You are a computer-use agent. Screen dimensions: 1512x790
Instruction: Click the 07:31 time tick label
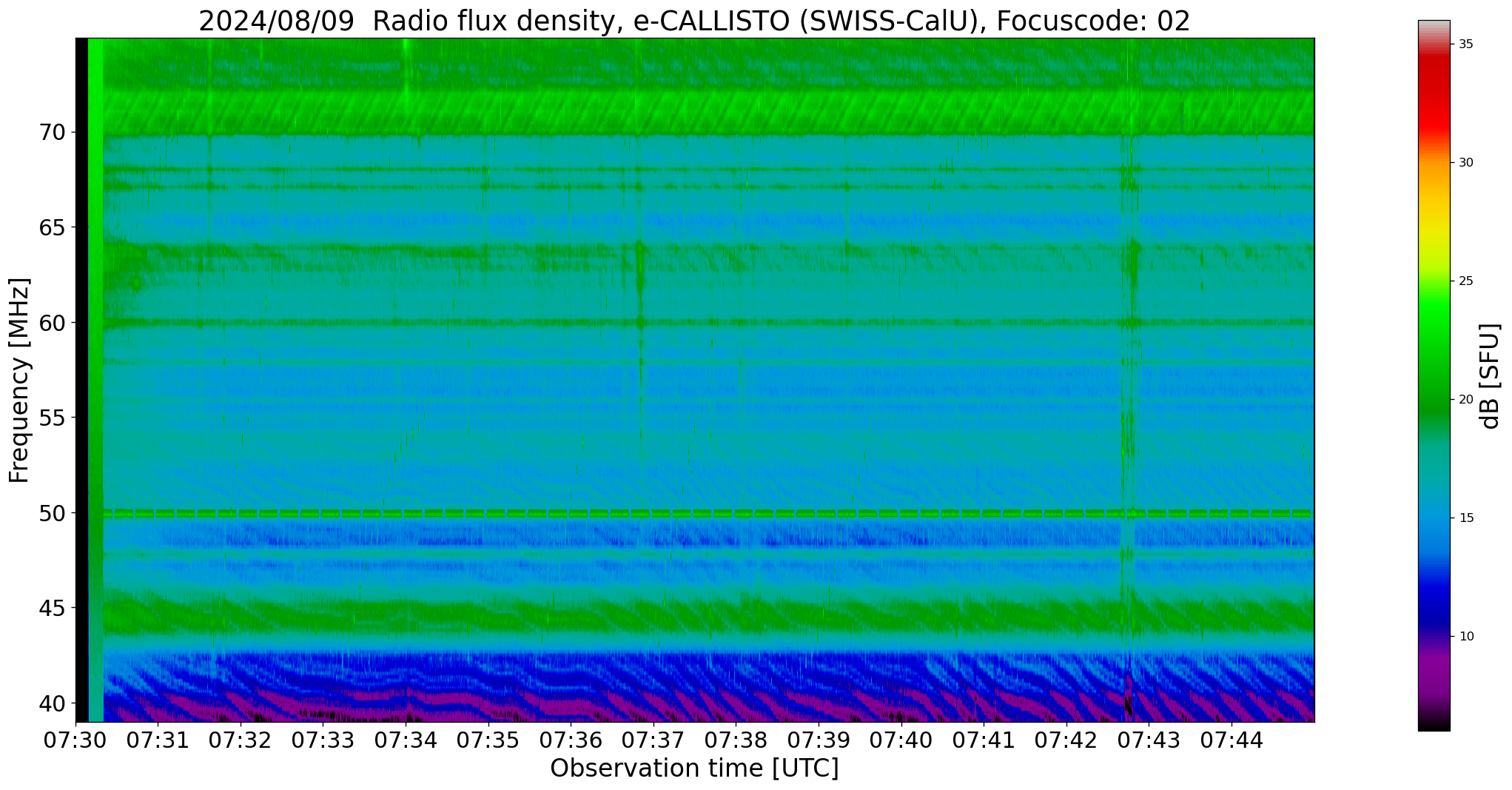158,740
